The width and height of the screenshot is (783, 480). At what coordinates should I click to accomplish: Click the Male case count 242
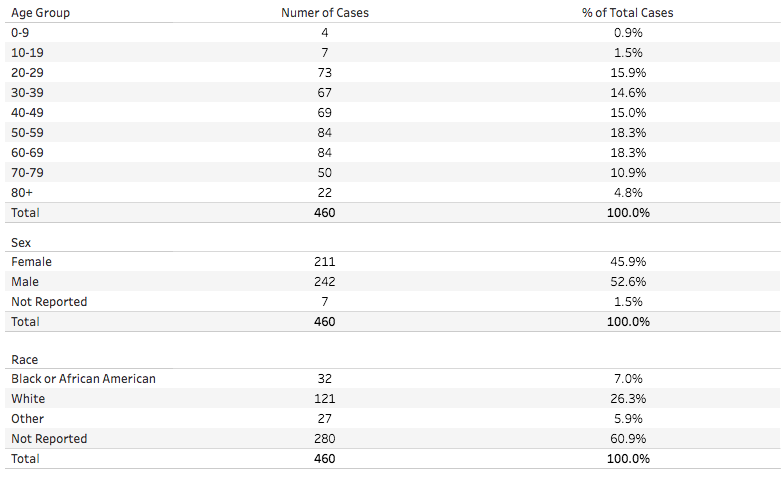325,281
